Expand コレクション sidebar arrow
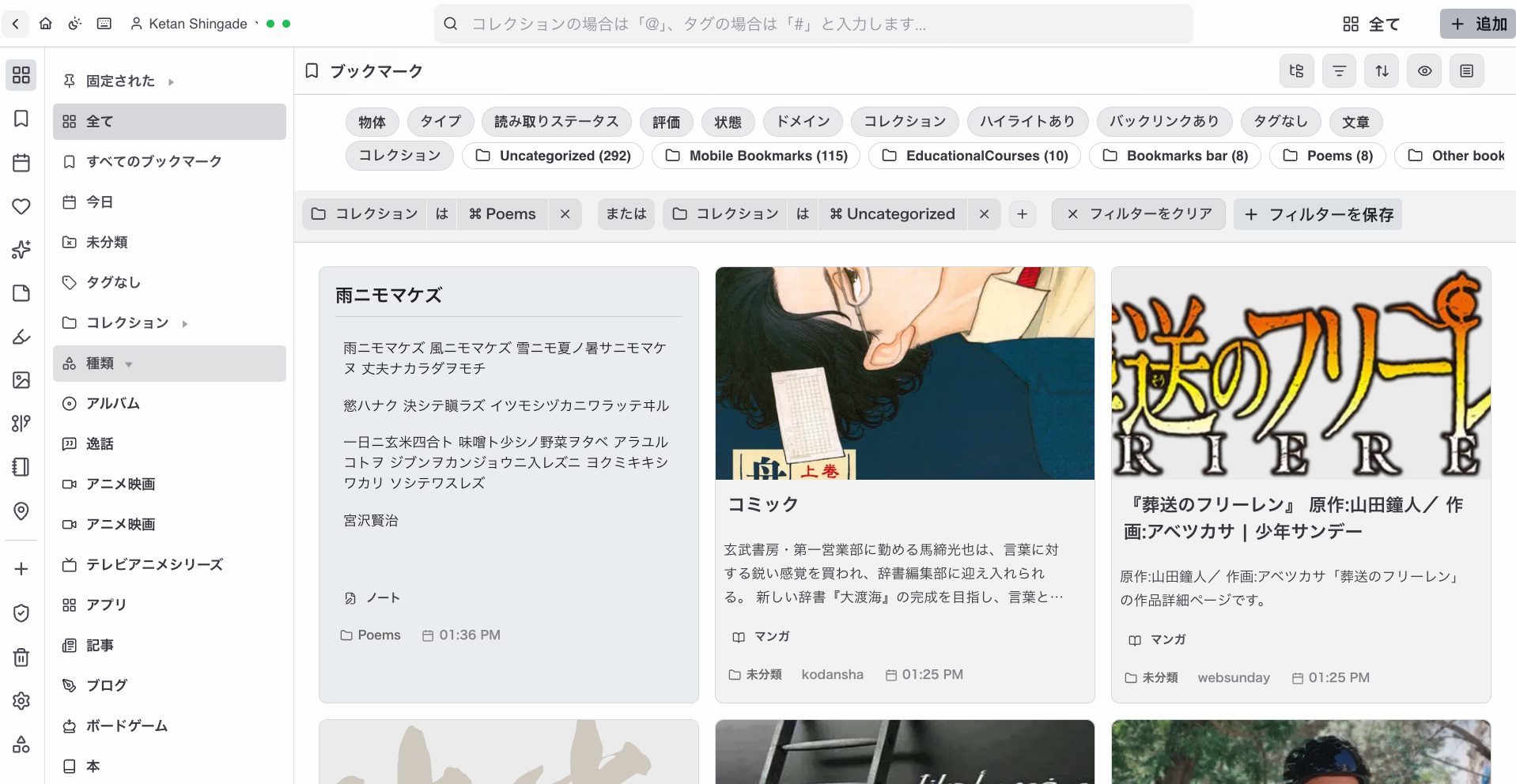This screenshot has width=1516, height=784. point(185,323)
